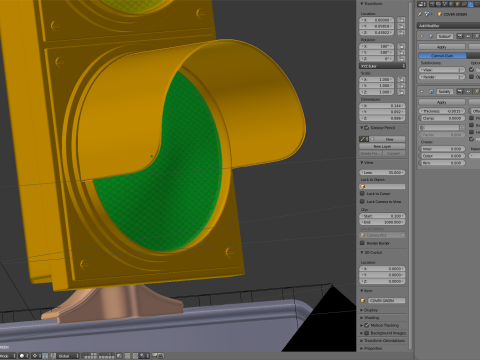Select the Catmull-Clark subdivision tab
480x360 pixels.
tap(442, 55)
